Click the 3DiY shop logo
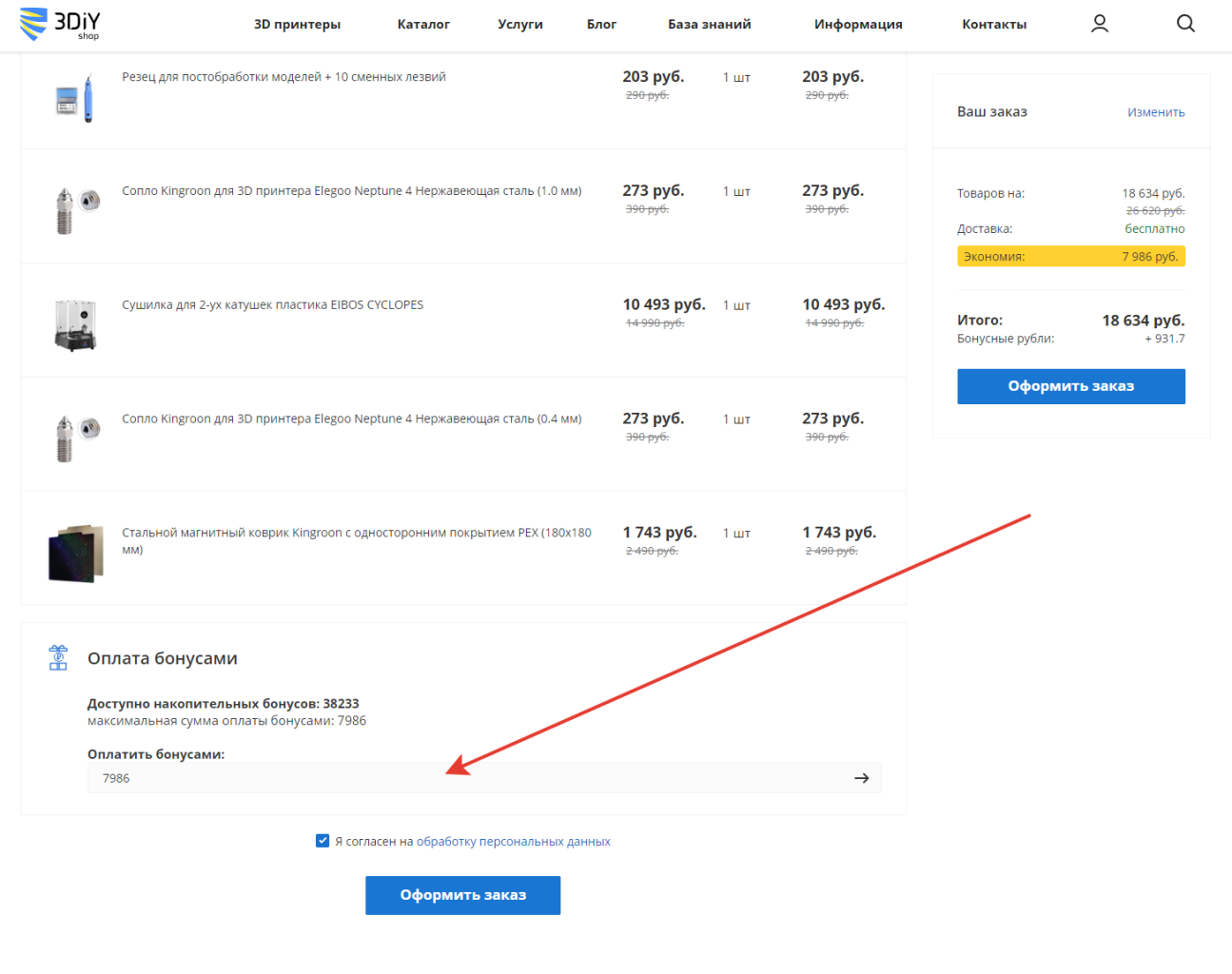The width and height of the screenshot is (1232, 974). (x=60, y=25)
